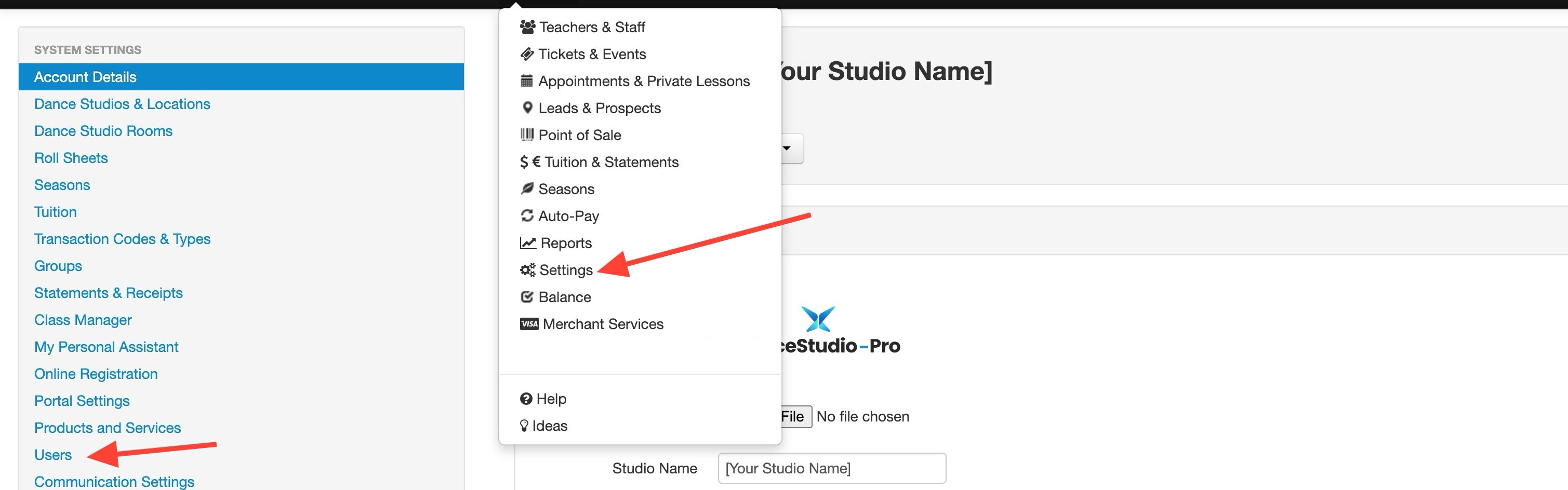The width and height of the screenshot is (1568, 490).
Task: Choose Balance from the menu
Action: (564, 297)
